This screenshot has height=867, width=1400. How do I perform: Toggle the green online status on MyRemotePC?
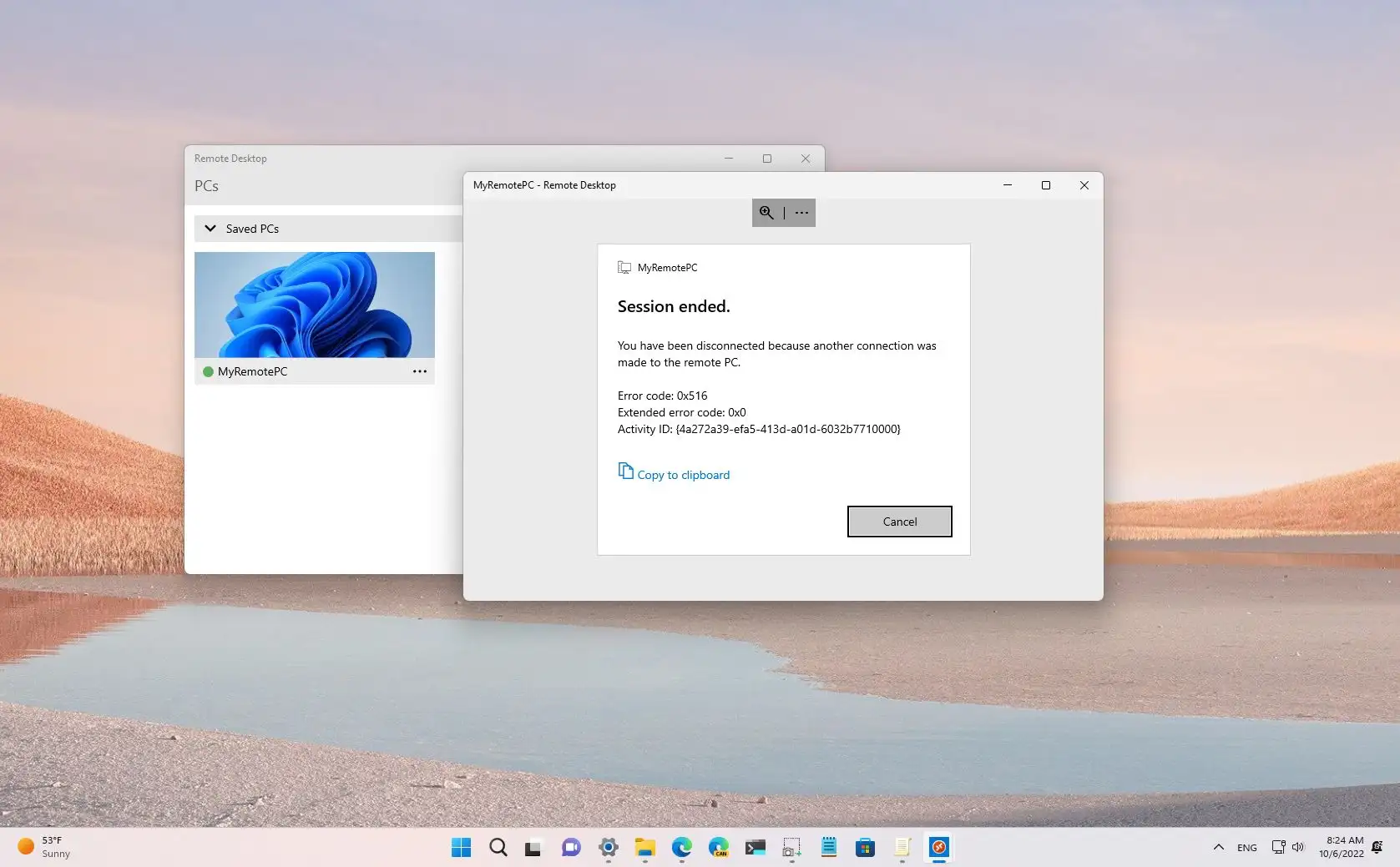208,372
